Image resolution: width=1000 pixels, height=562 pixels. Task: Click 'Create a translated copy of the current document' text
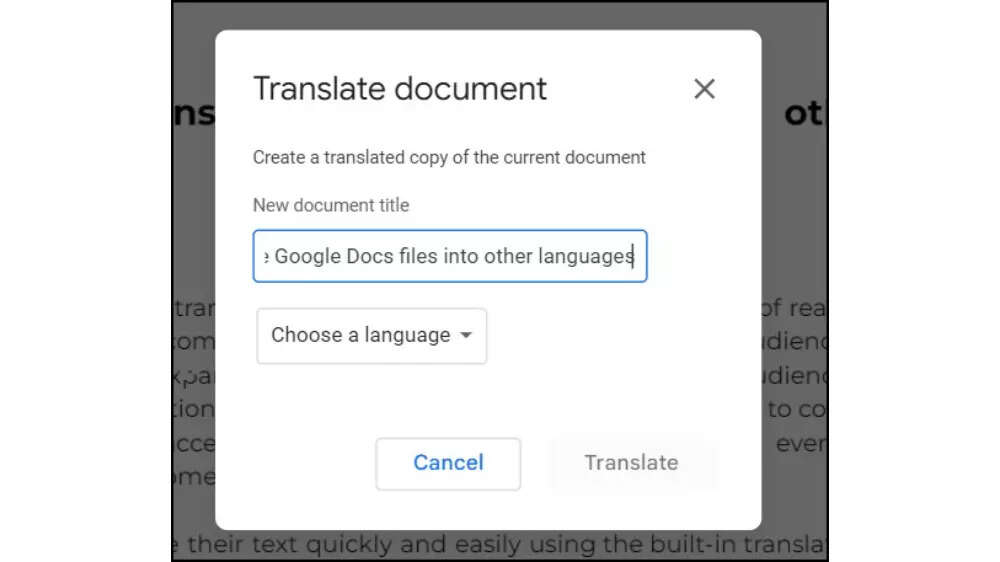click(x=449, y=157)
